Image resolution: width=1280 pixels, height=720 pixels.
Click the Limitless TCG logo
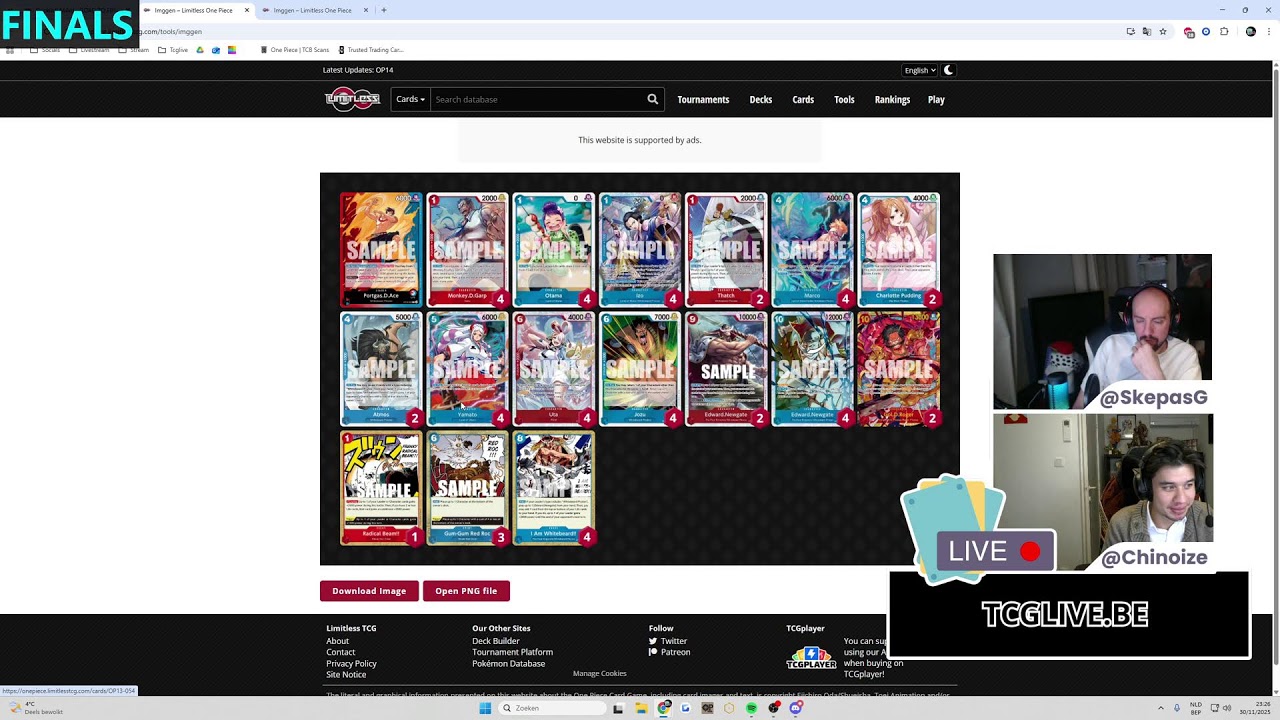click(x=352, y=99)
